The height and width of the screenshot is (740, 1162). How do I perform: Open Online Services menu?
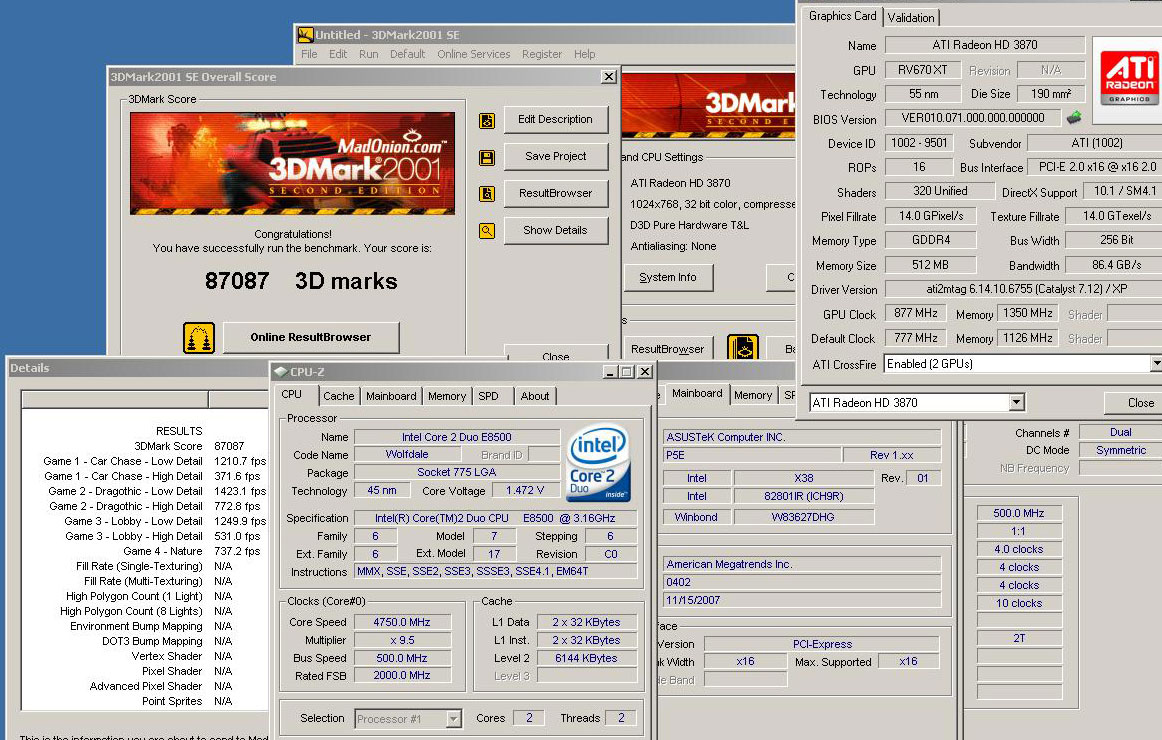(x=474, y=54)
